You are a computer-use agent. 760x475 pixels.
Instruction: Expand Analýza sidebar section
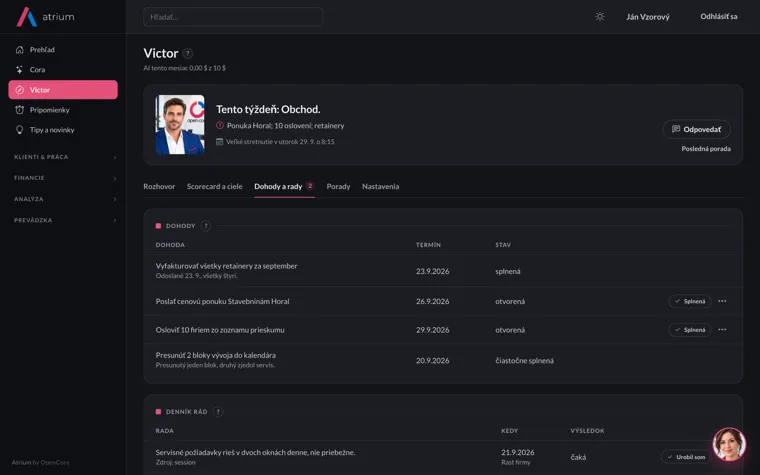click(63, 199)
